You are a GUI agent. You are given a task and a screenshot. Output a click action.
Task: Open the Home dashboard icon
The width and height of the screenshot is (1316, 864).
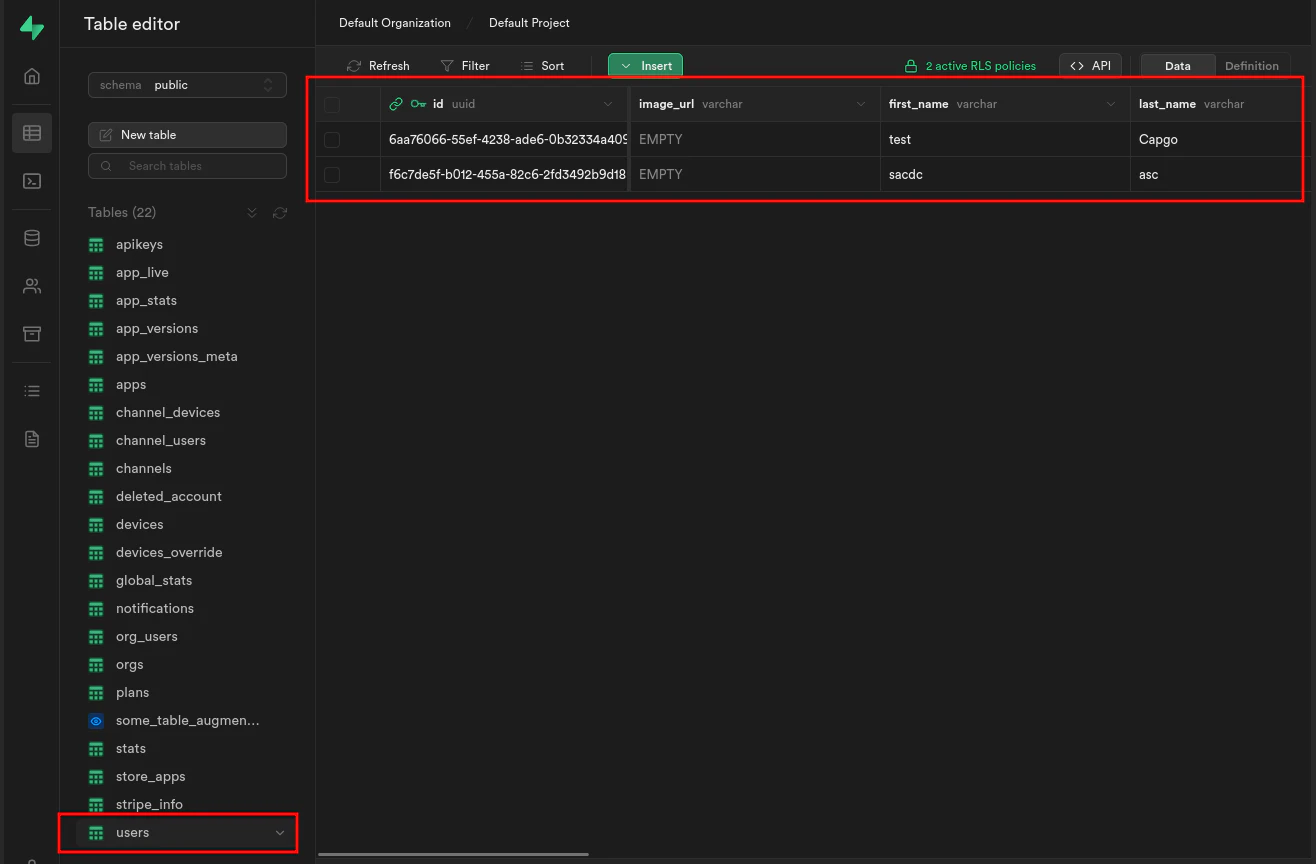pyautogui.click(x=31, y=75)
